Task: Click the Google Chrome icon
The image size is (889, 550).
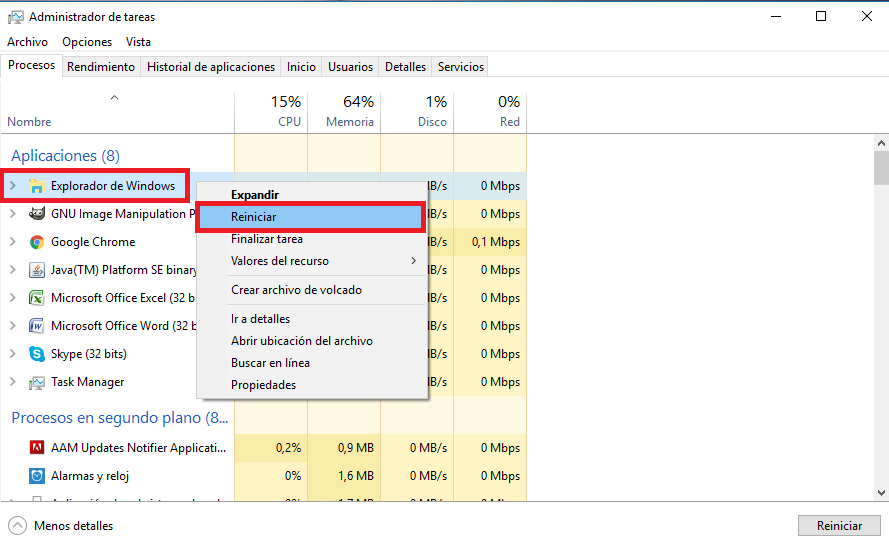Action: [x=37, y=242]
